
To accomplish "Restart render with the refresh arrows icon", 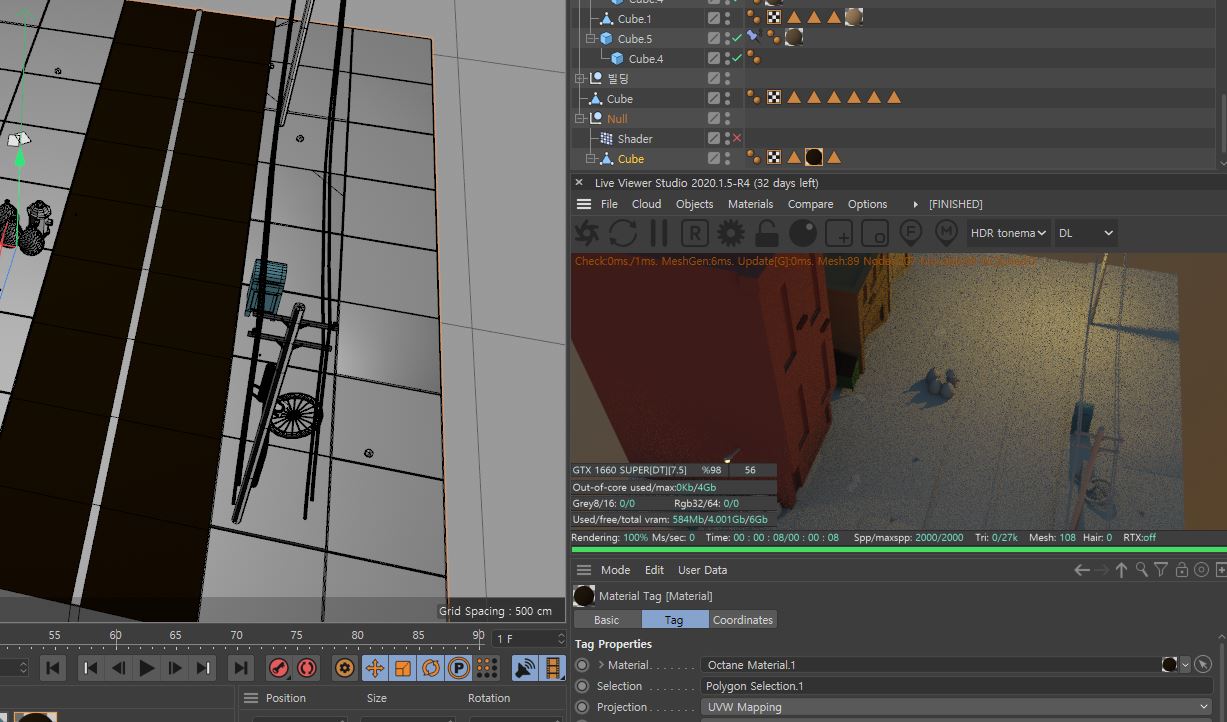I will [x=623, y=233].
